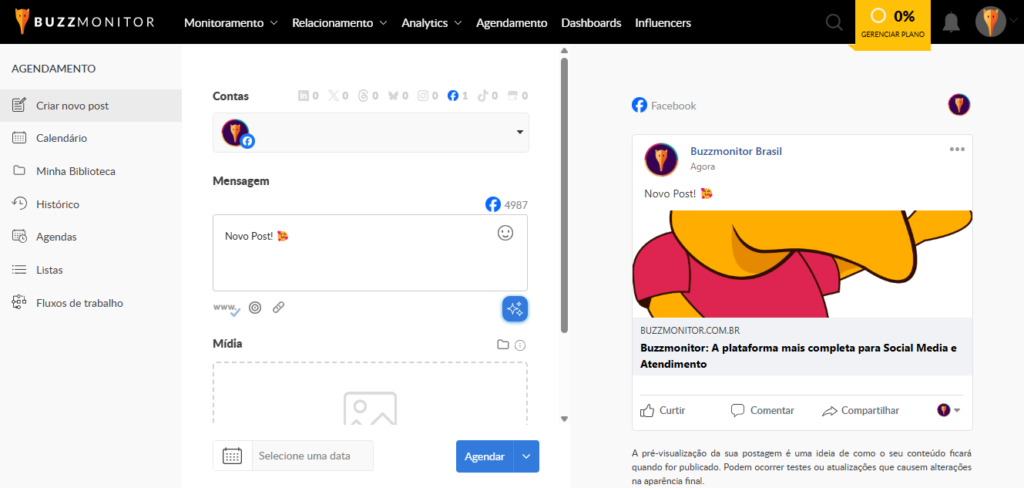Open the user avatar profile dropdown
1024x488 pixels.
pyautogui.click(x=995, y=22)
